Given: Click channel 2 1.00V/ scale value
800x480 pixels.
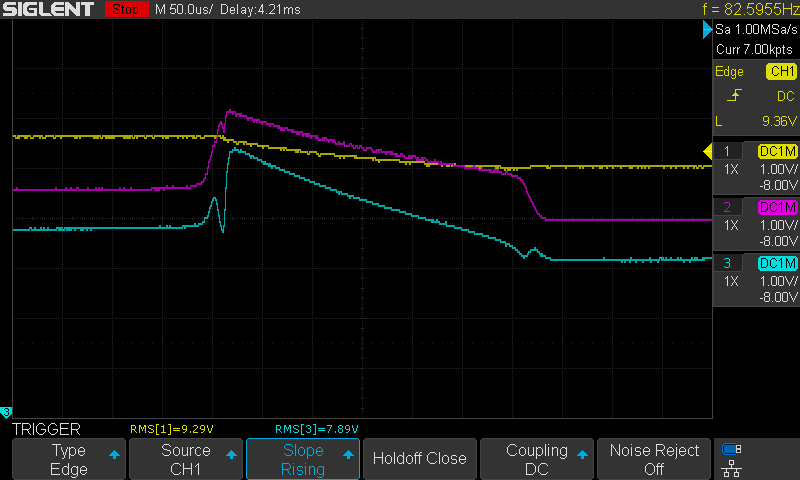Looking at the screenshot, I should pyautogui.click(x=778, y=225).
